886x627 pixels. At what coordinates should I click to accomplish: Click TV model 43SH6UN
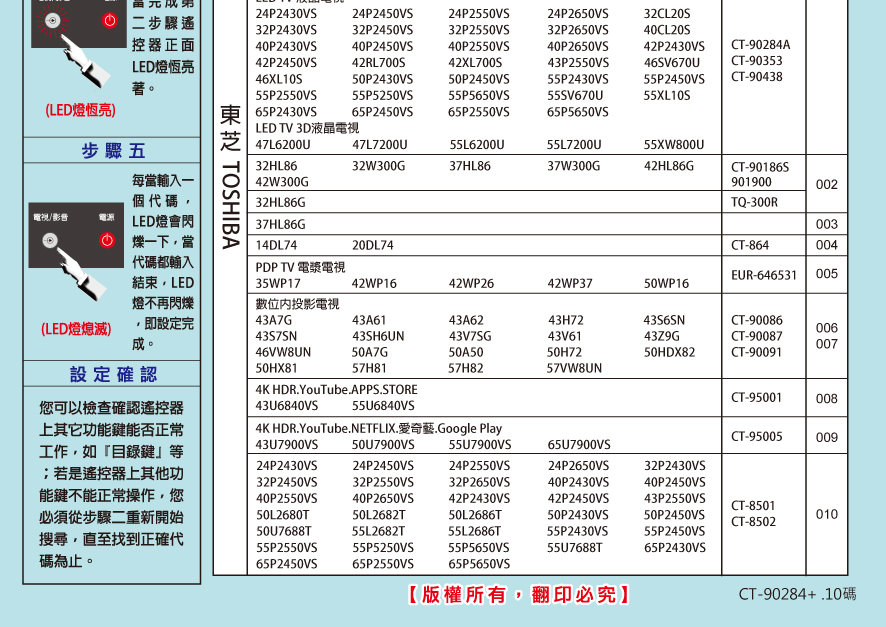378,336
